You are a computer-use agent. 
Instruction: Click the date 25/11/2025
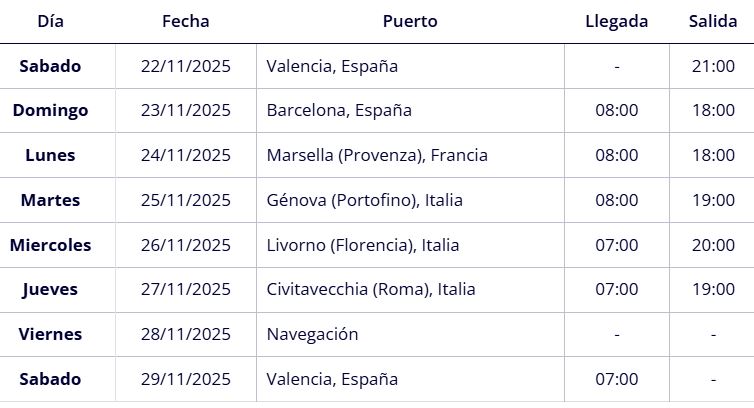pos(185,200)
